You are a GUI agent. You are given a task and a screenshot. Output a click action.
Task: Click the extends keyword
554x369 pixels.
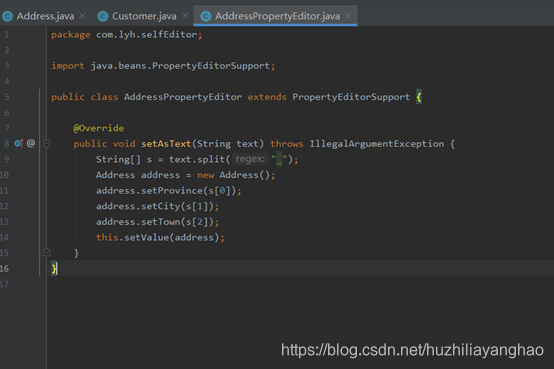267,97
